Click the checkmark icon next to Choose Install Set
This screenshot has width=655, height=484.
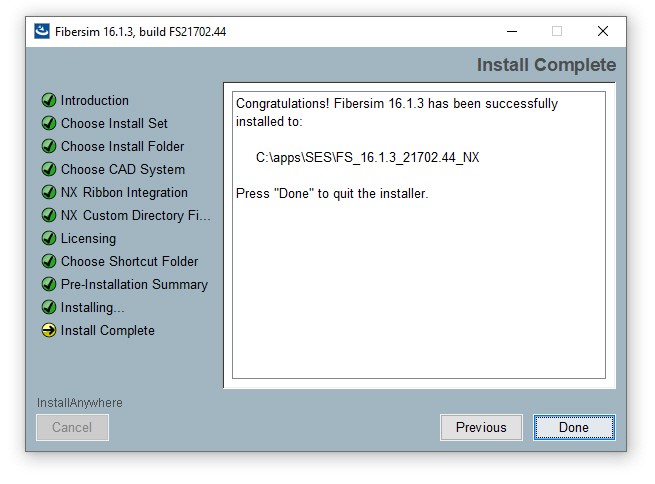point(49,123)
